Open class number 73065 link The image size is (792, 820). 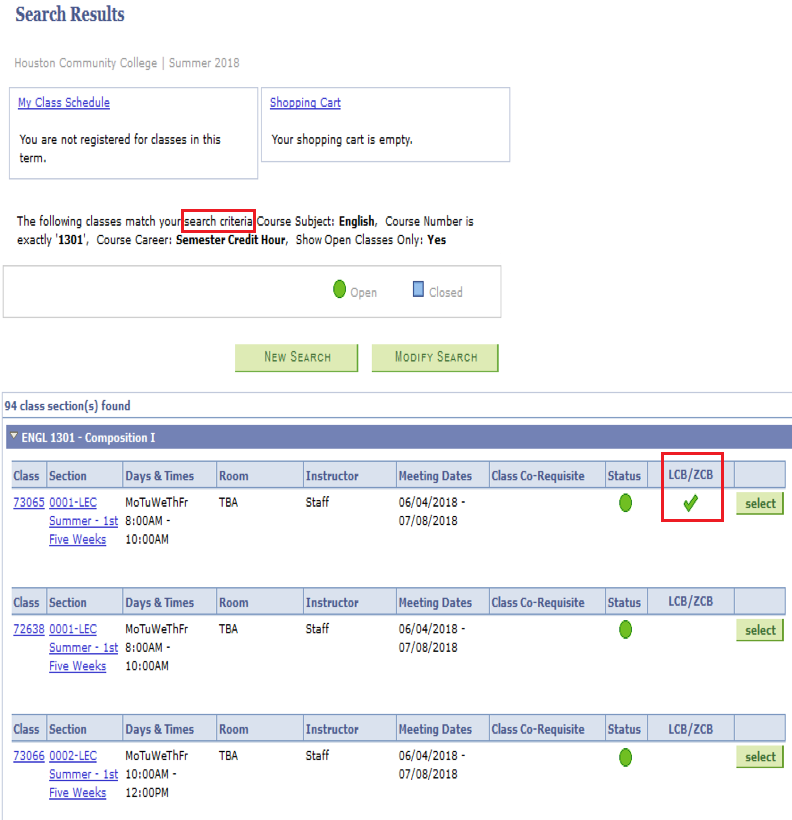29,503
